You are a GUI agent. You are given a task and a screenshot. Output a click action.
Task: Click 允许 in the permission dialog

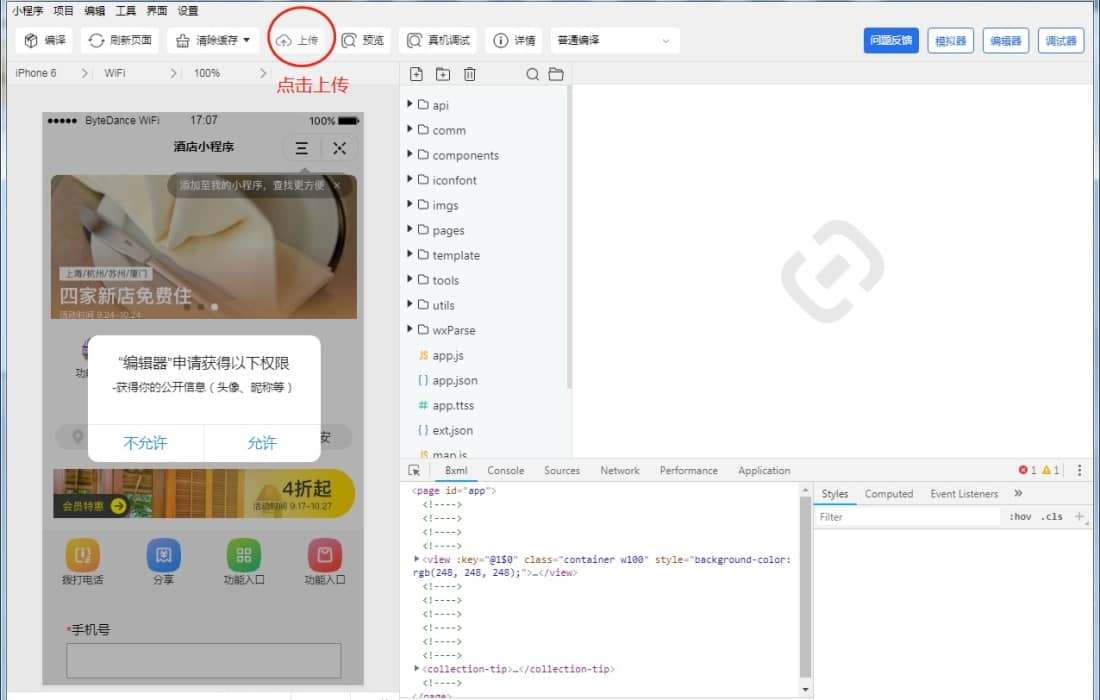tap(262, 443)
